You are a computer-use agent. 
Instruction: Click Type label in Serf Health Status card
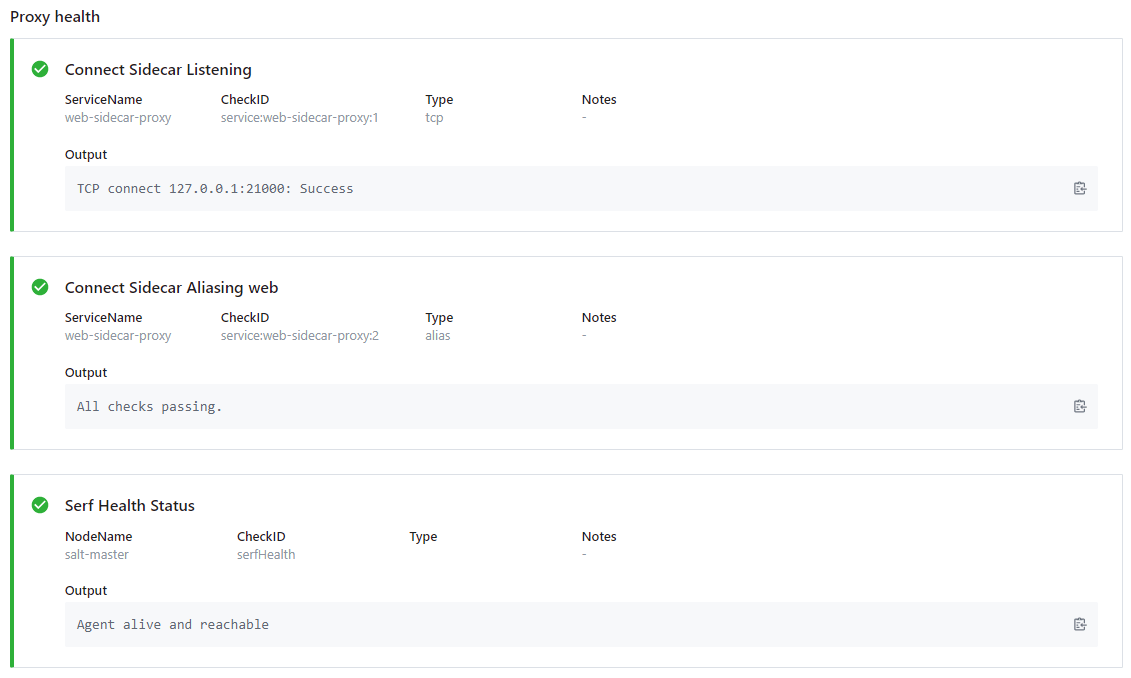(x=423, y=537)
